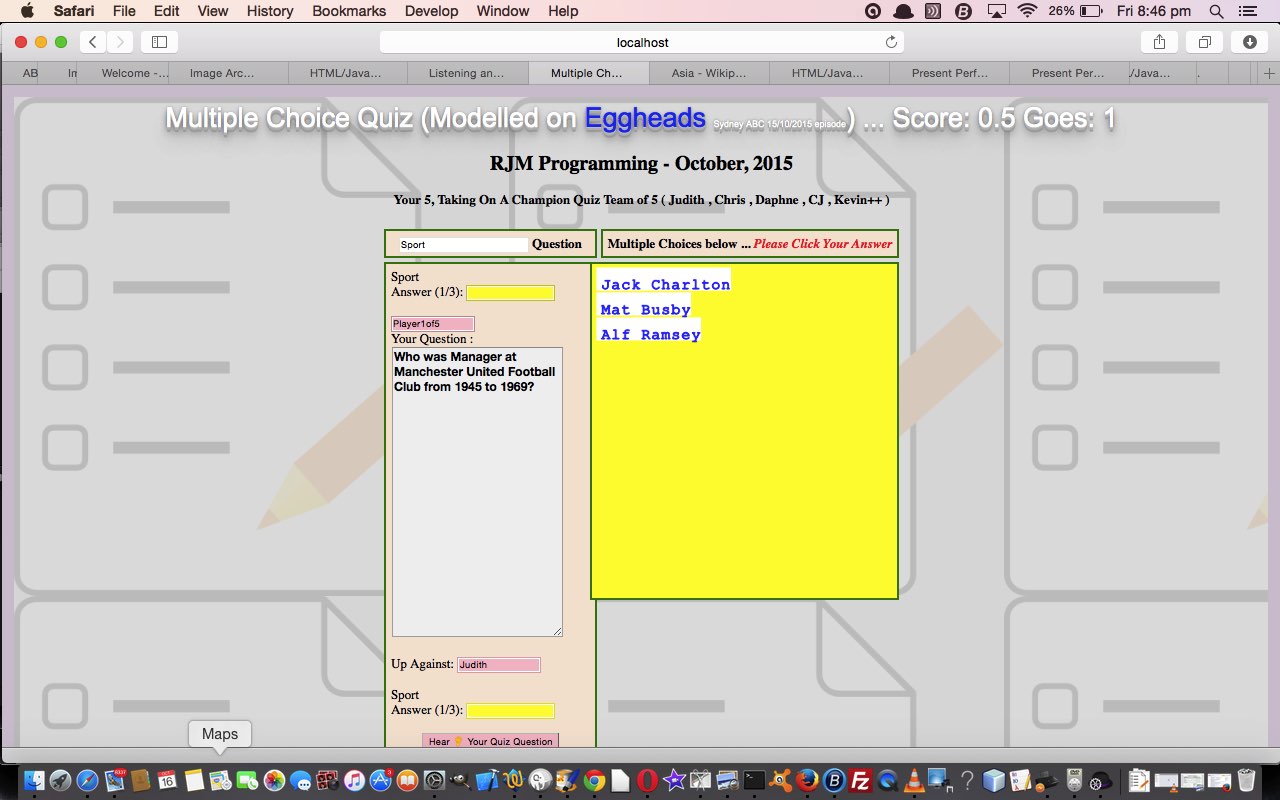The height and width of the screenshot is (800, 1280).
Task: Show Safari's sidebar
Action: click(159, 42)
